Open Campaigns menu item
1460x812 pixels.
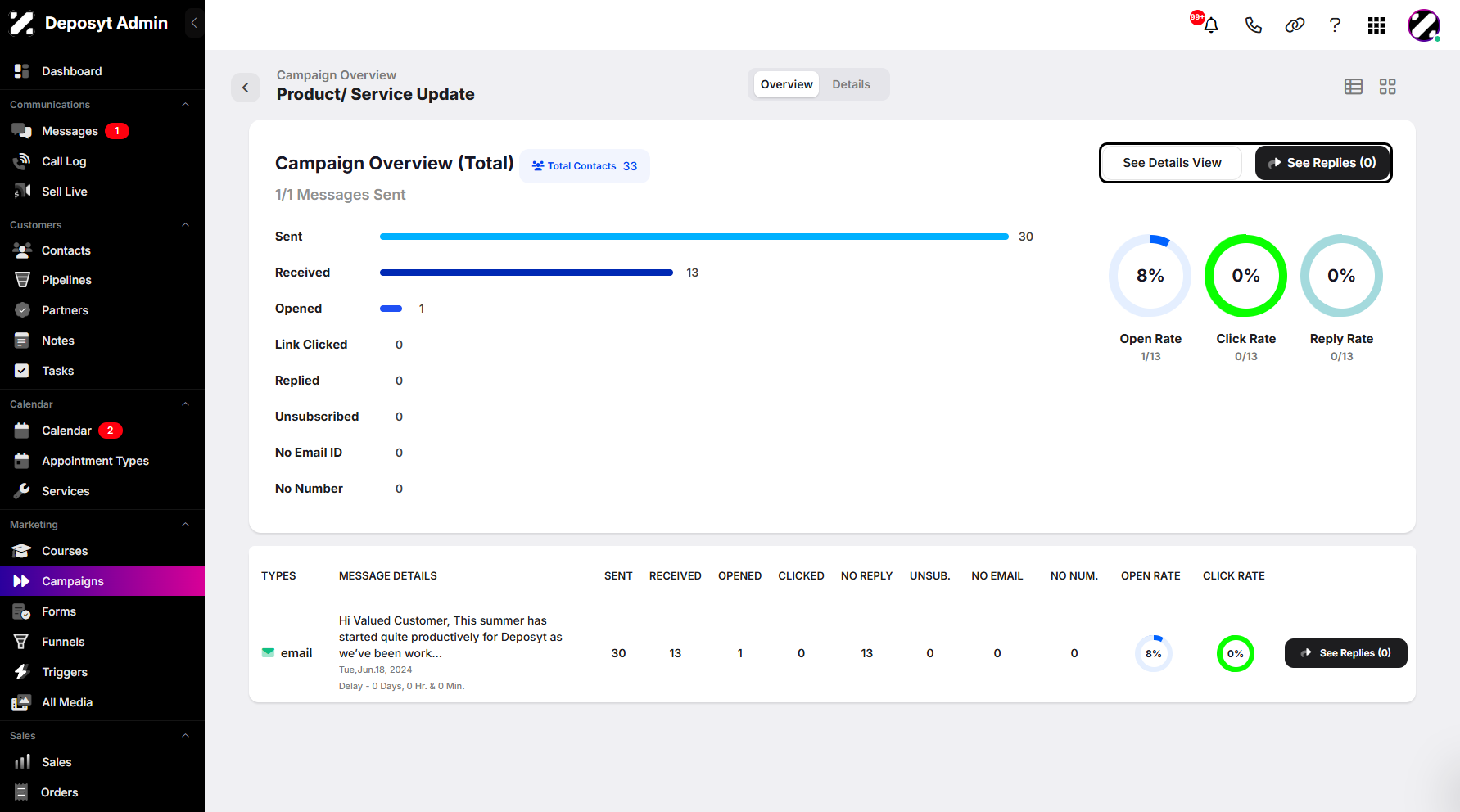click(x=102, y=581)
